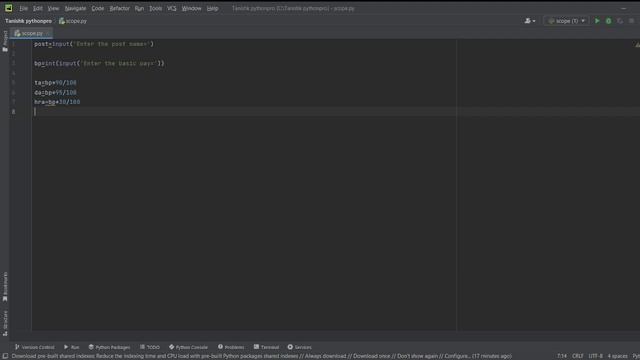Open Python Packages tool window

(x=109, y=347)
